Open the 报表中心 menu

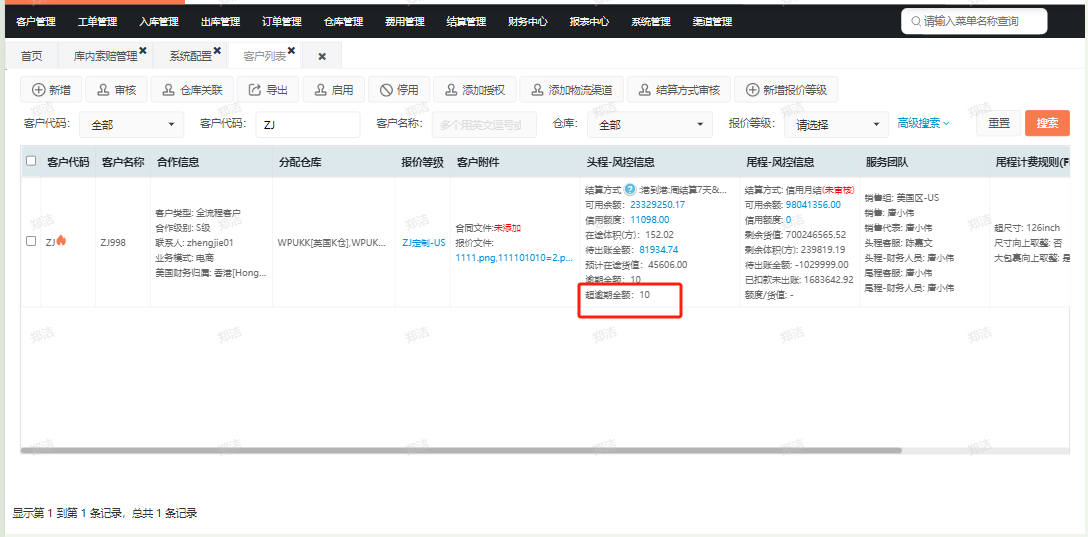pyautogui.click(x=589, y=22)
